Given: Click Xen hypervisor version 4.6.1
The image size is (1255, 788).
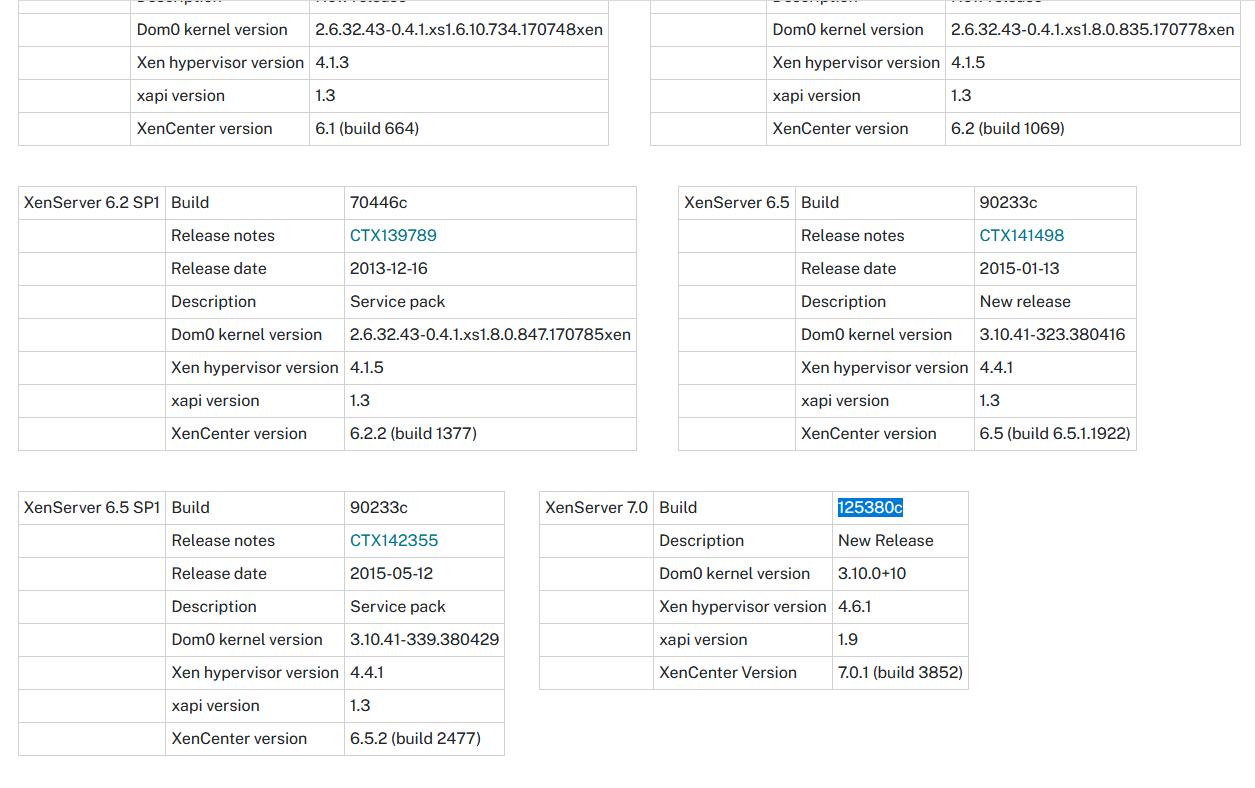Looking at the screenshot, I should (855, 607).
